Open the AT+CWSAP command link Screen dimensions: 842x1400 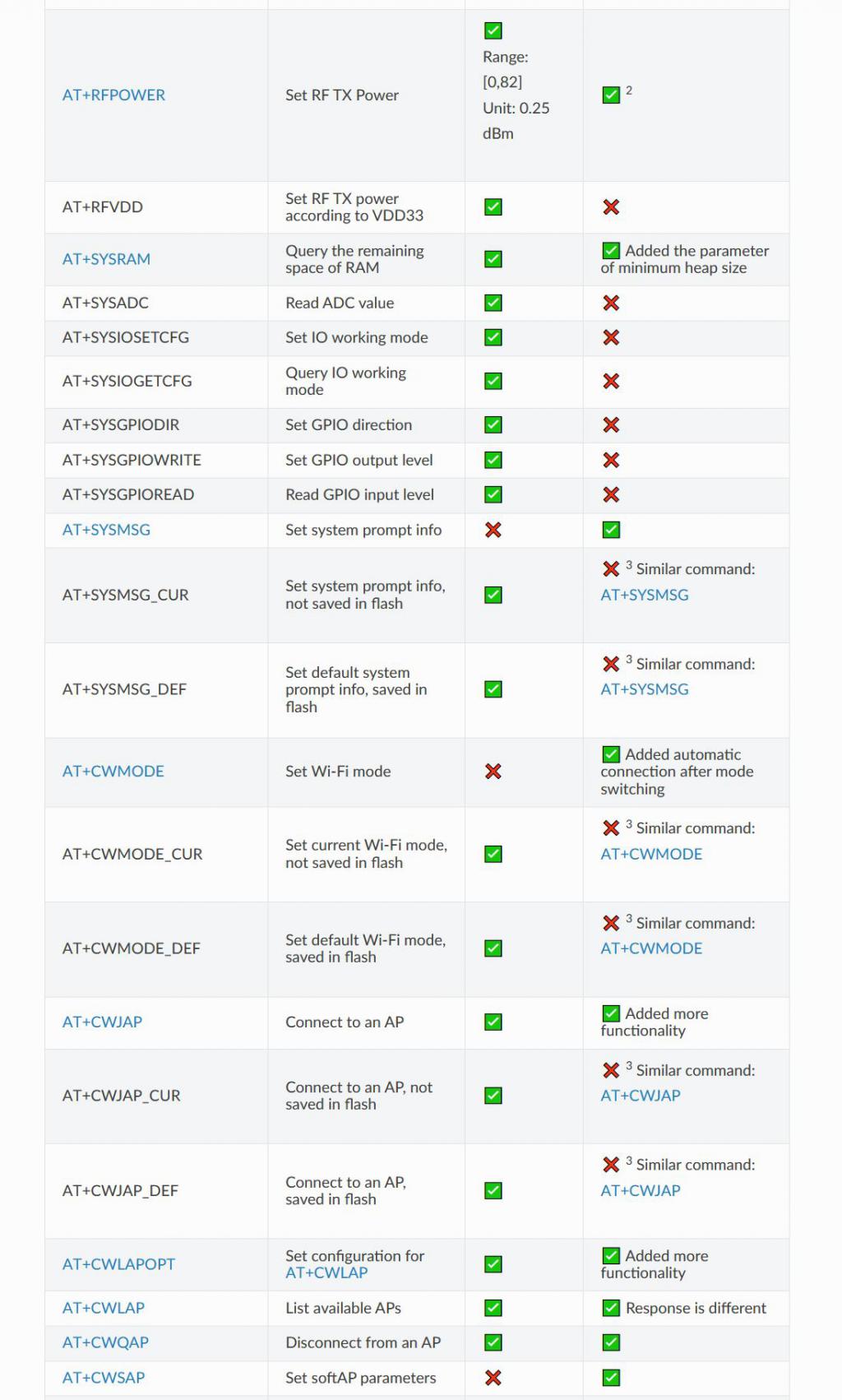click(104, 1378)
